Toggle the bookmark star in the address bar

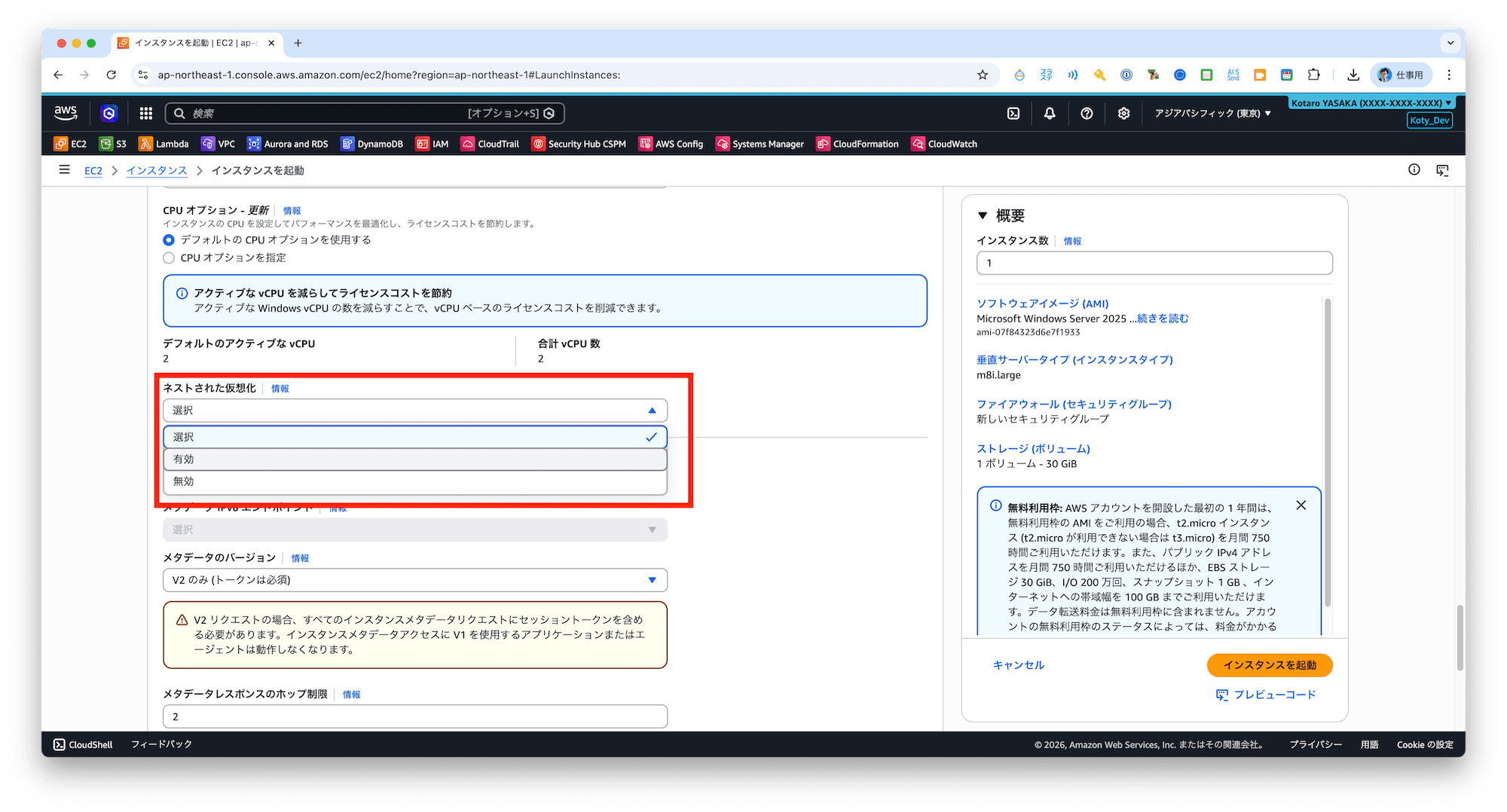983,75
